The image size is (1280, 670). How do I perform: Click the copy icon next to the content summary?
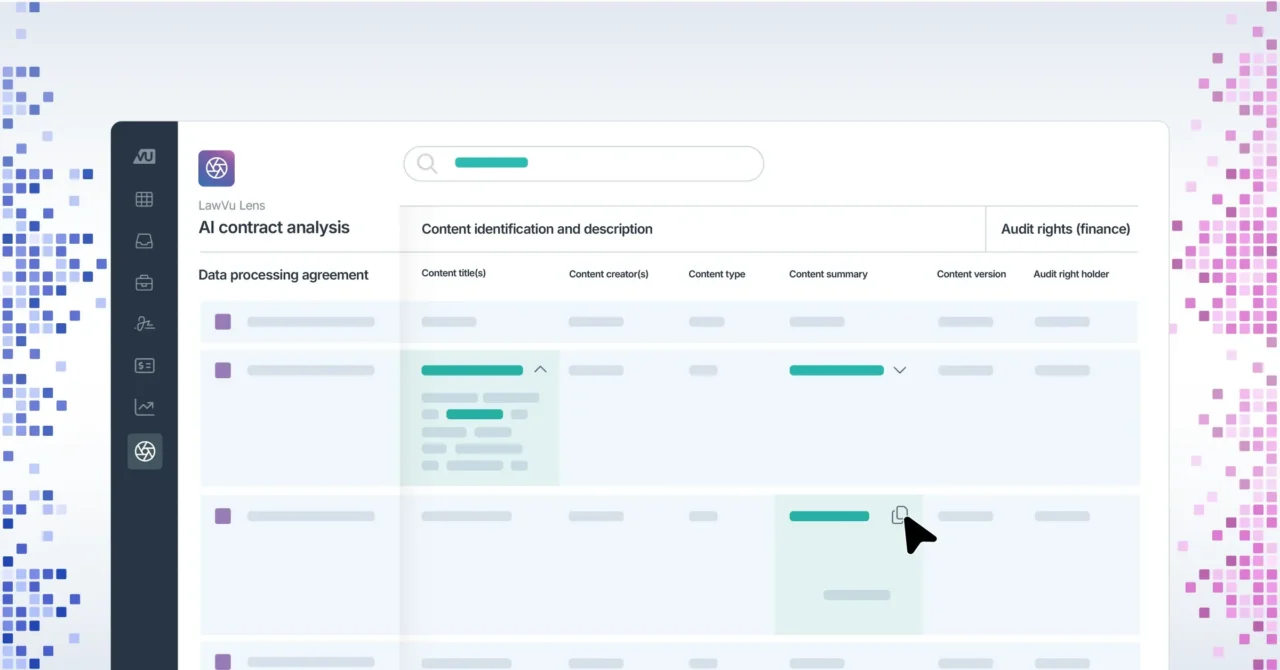coord(899,513)
